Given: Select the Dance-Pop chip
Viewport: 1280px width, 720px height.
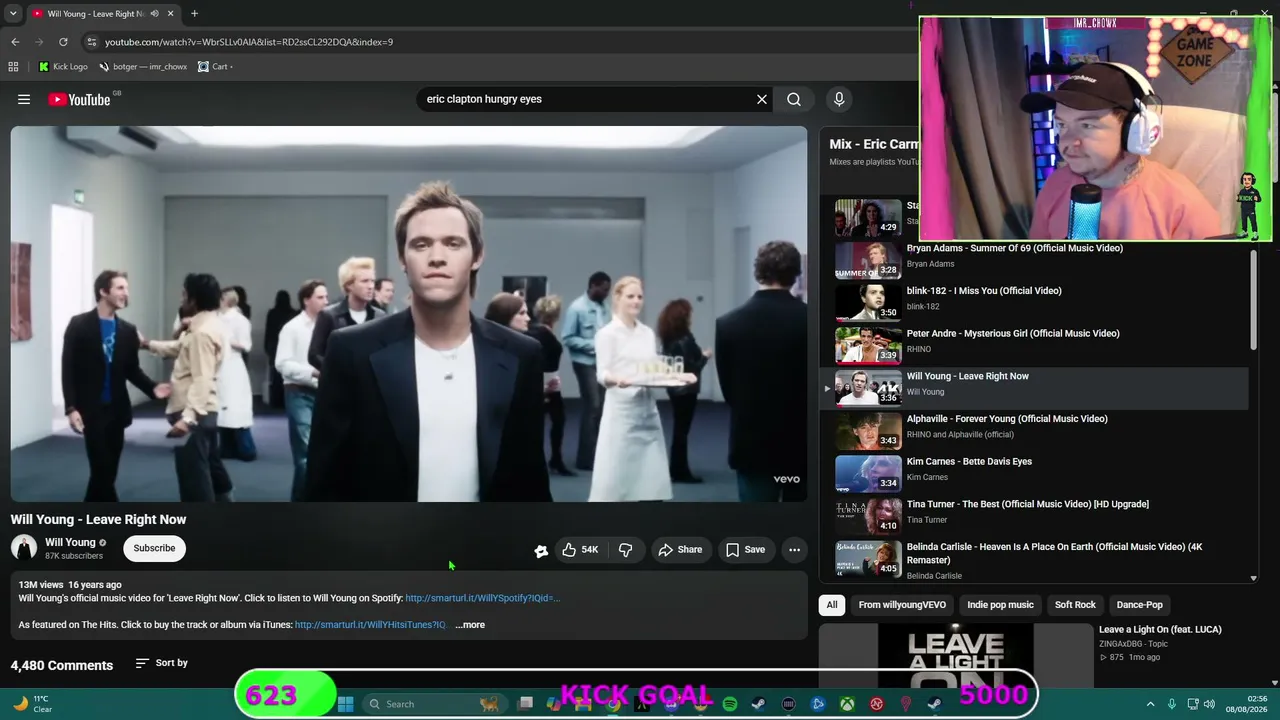Looking at the screenshot, I should click(1139, 605).
